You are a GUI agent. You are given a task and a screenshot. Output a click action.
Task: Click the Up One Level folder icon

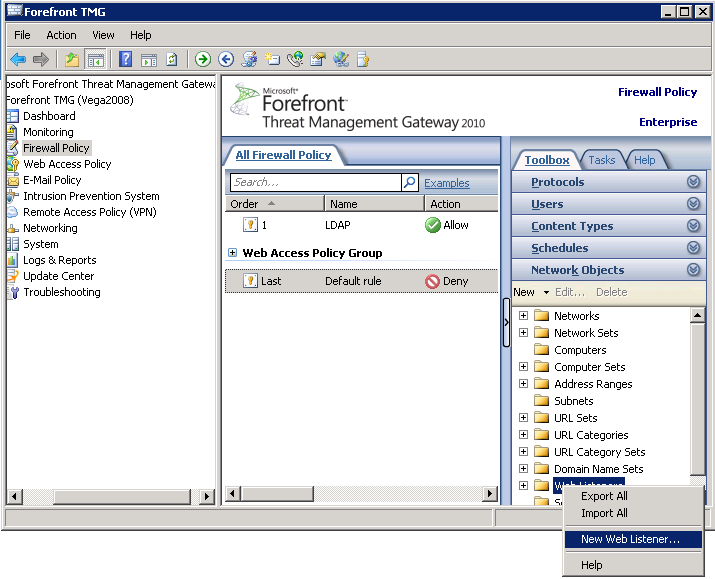coord(72,60)
